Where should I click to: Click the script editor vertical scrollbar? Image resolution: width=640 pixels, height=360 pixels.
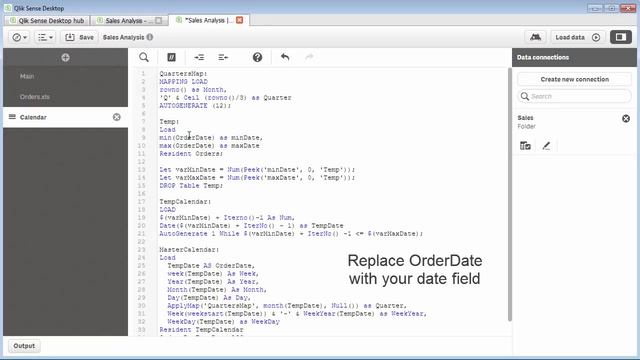click(509, 195)
